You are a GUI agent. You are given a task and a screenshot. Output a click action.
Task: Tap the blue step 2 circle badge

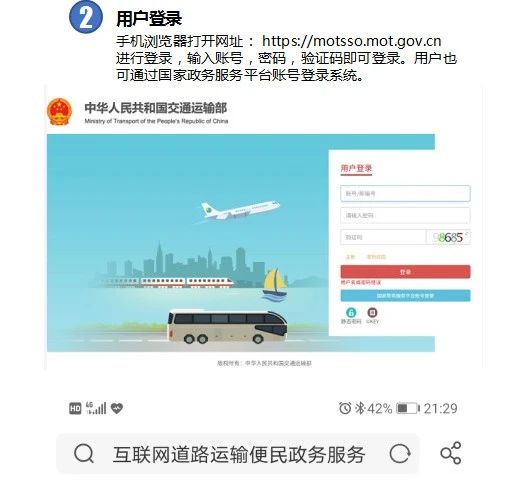pos(86,17)
